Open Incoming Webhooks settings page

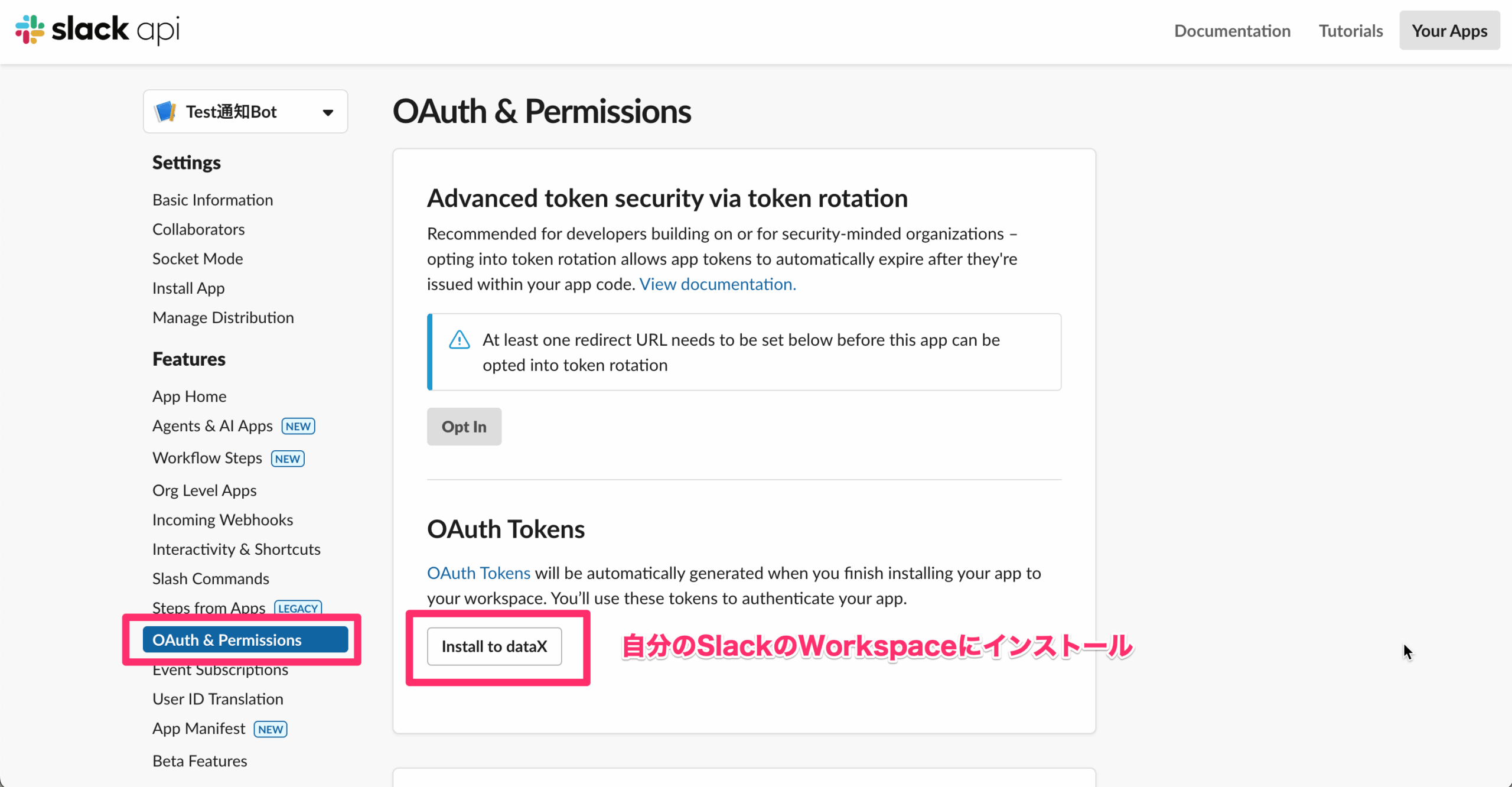pos(223,519)
